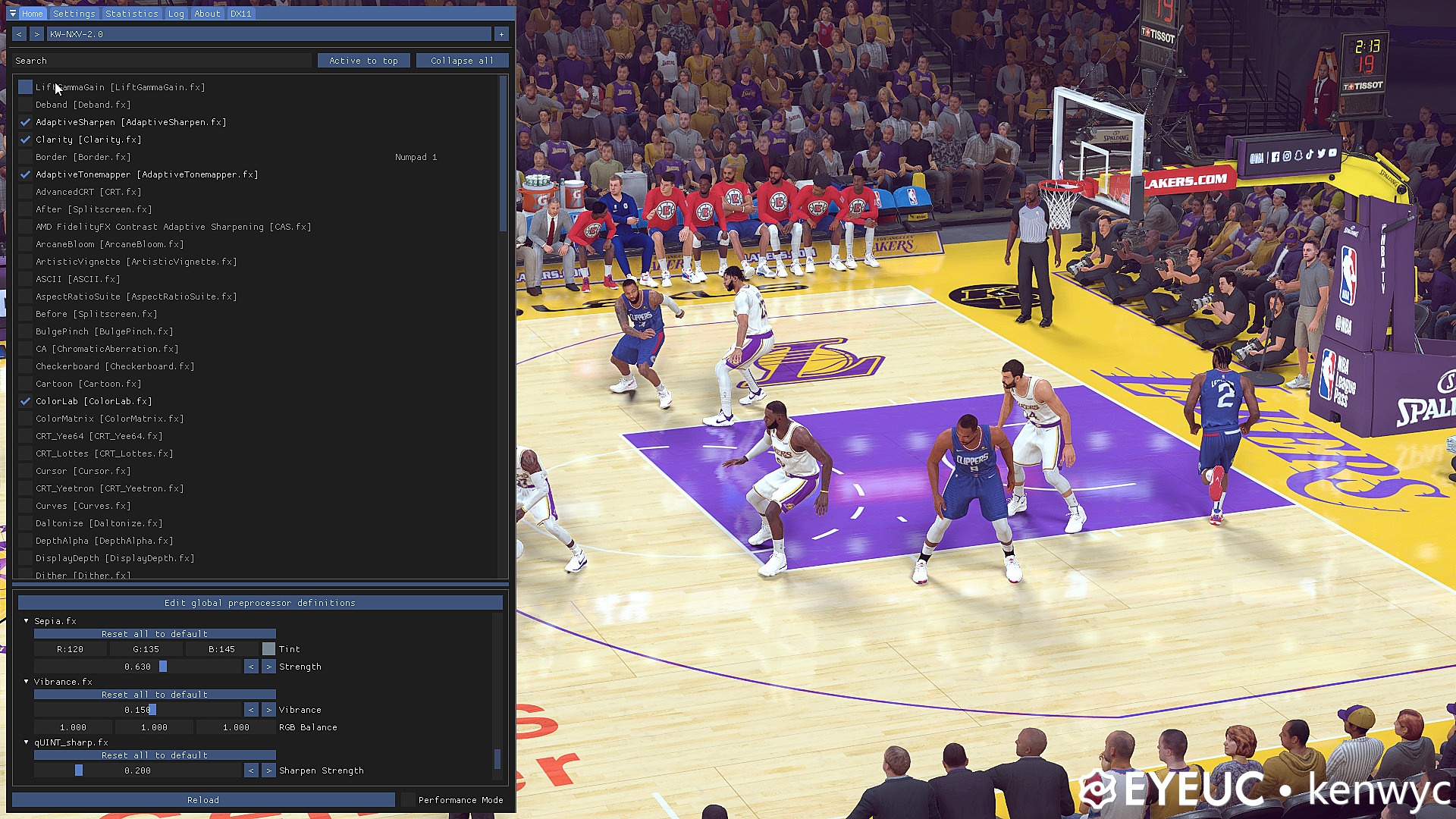Select the CRT_Lottes effect row
Screen dimensions: 1456x819
105,453
